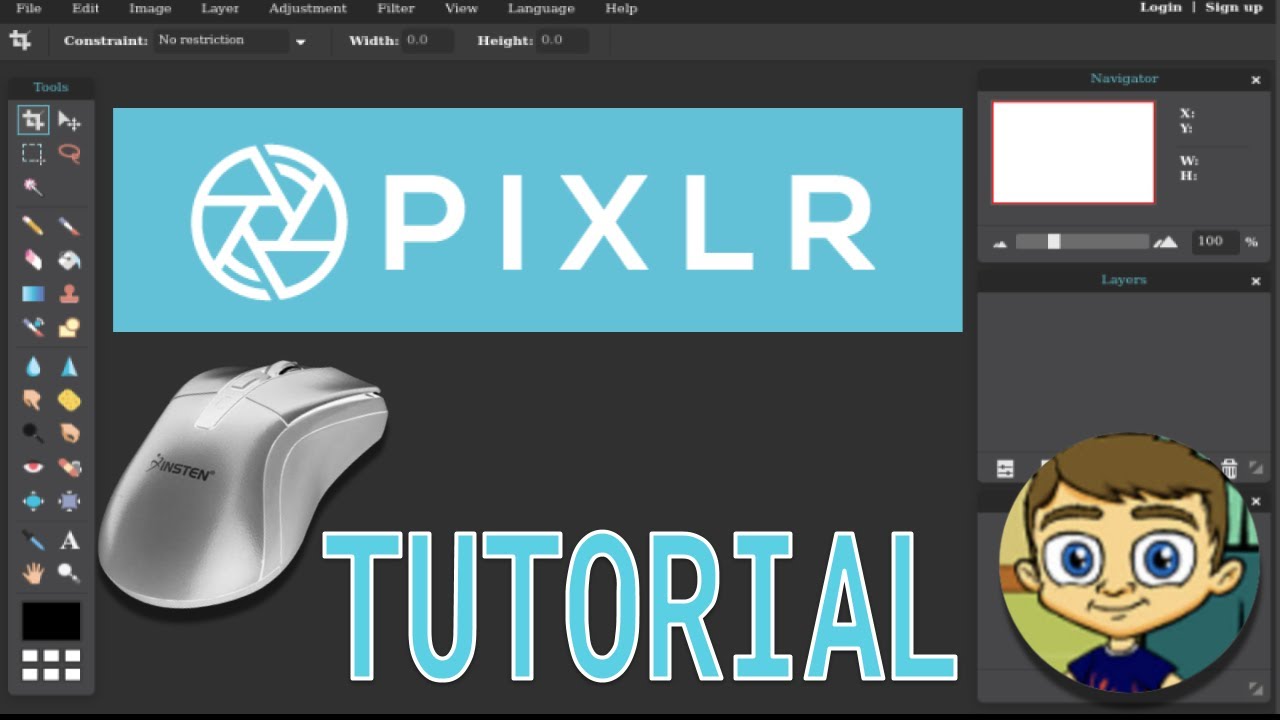Viewport: 1280px width, 720px height.
Task: Click the Navigator zoom slider handle
Action: tap(1053, 242)
